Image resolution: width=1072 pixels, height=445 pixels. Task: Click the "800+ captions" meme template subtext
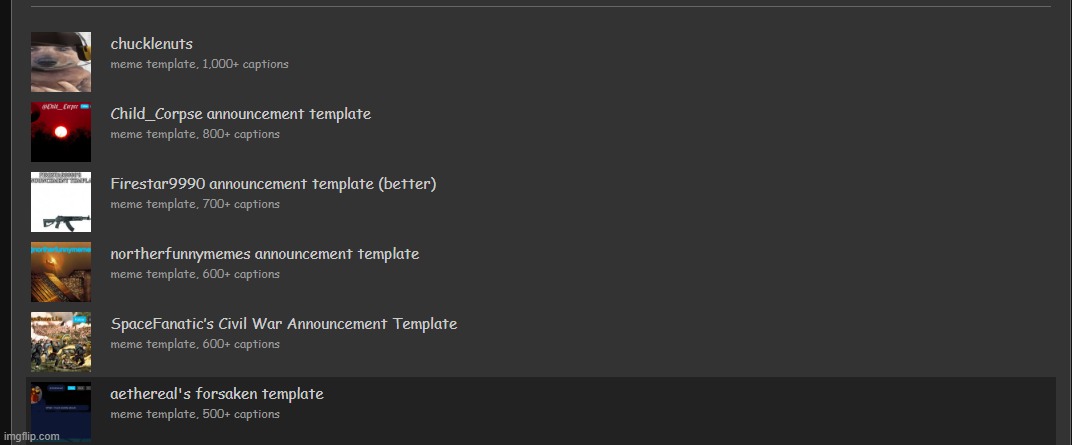click(240, 134)
